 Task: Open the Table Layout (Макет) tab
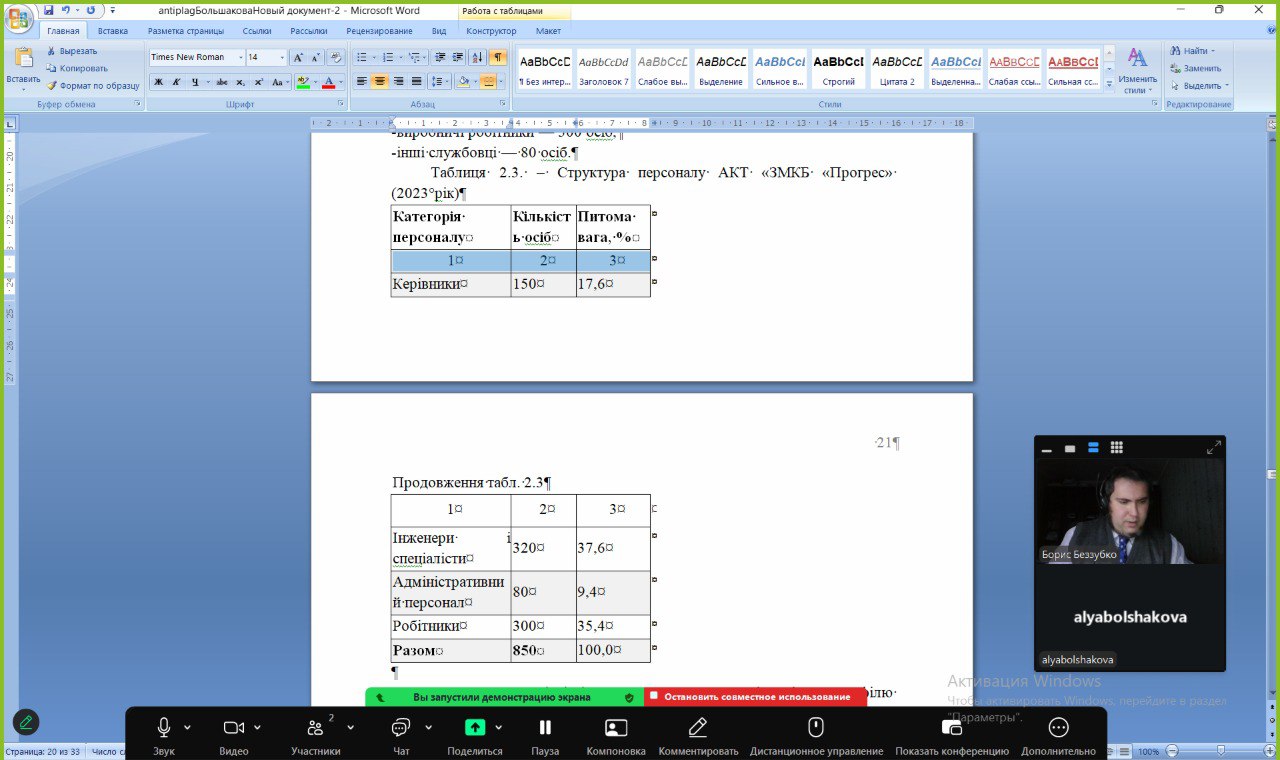(548, 31)
